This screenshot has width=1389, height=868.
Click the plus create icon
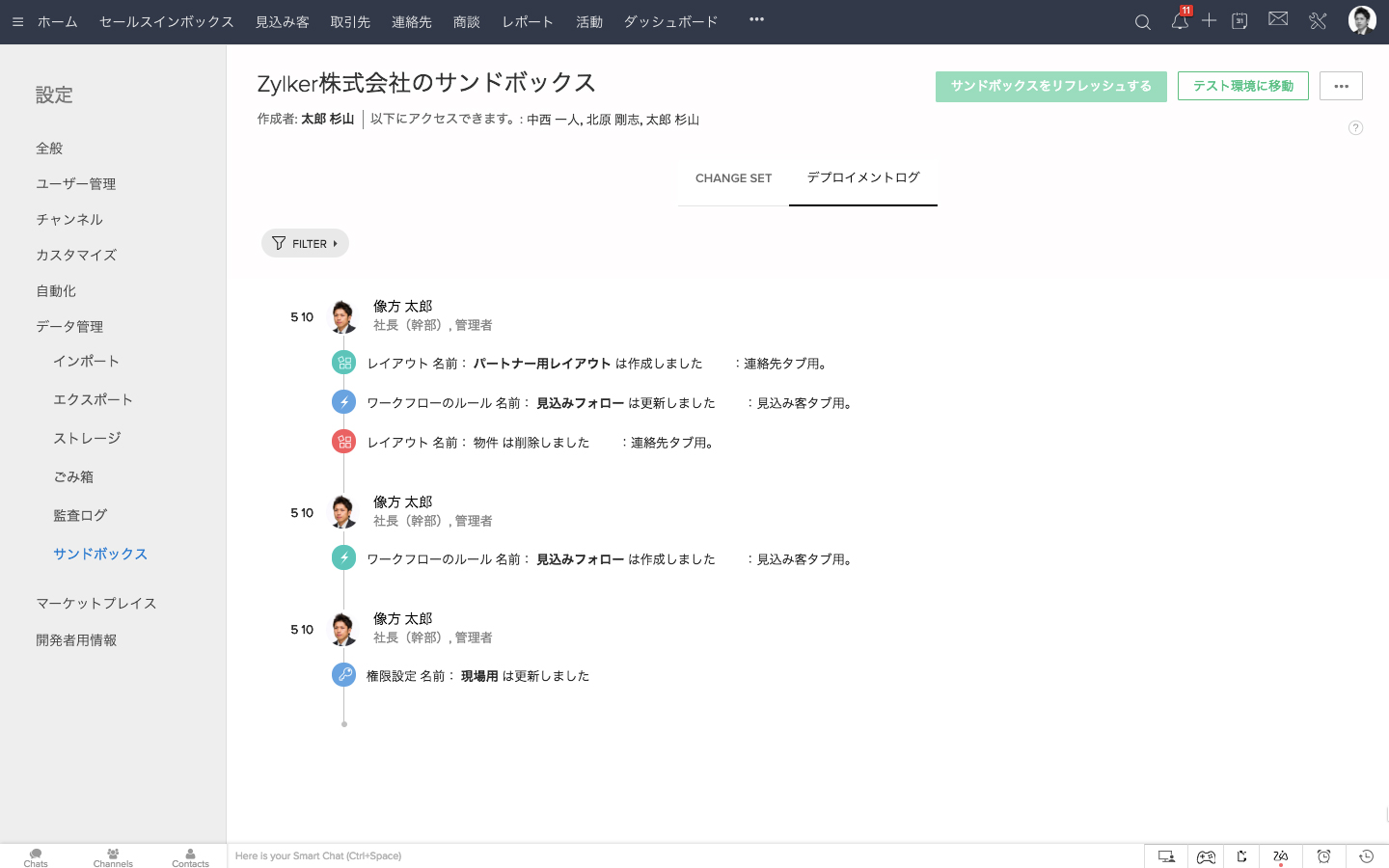(x=1209, y=20)
